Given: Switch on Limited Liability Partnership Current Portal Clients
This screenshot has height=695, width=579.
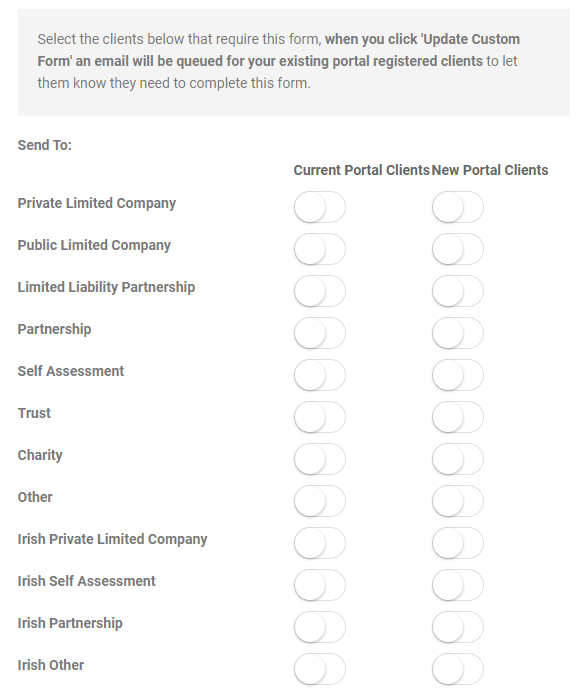Looking at the screenshot, I should click(320, 291).
